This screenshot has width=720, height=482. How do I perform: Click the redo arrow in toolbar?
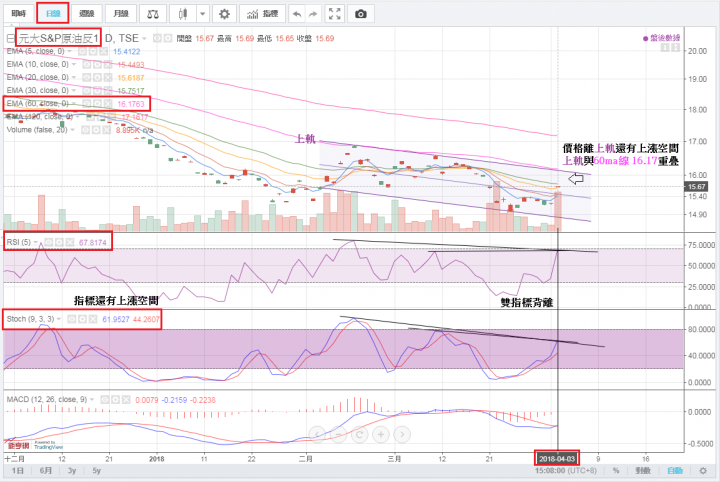click(314, 14)
